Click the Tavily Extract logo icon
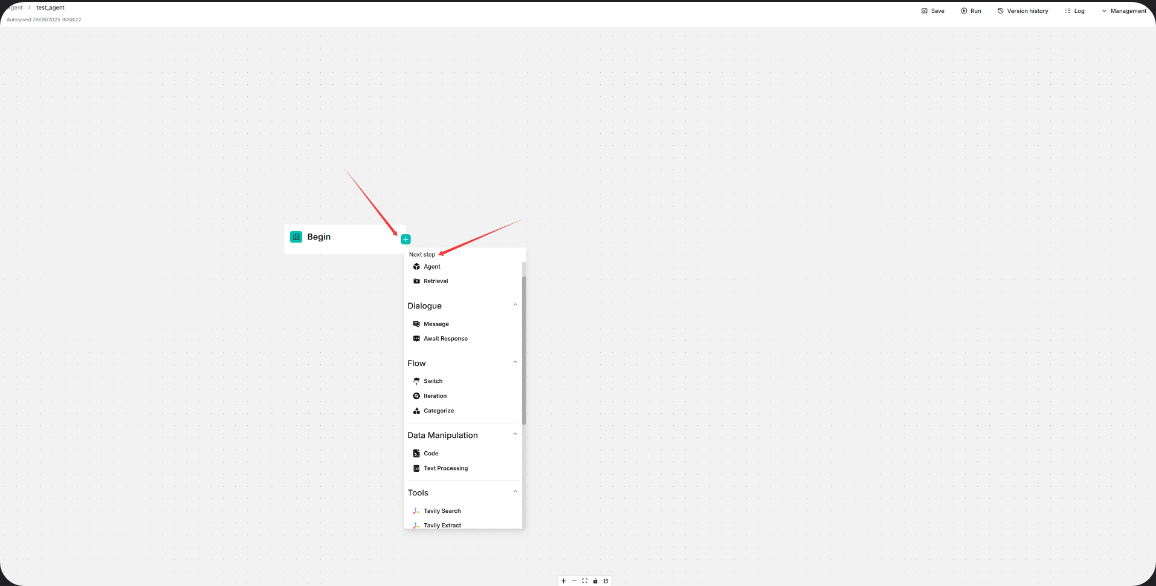This screenshot has height=586, width=1156. (416, 526)
